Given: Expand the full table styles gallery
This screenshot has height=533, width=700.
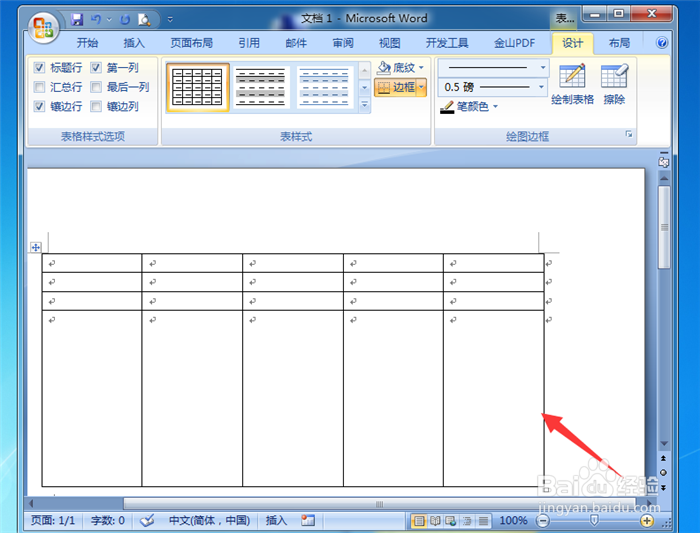Looking at the screenshot, I should 365,104.
